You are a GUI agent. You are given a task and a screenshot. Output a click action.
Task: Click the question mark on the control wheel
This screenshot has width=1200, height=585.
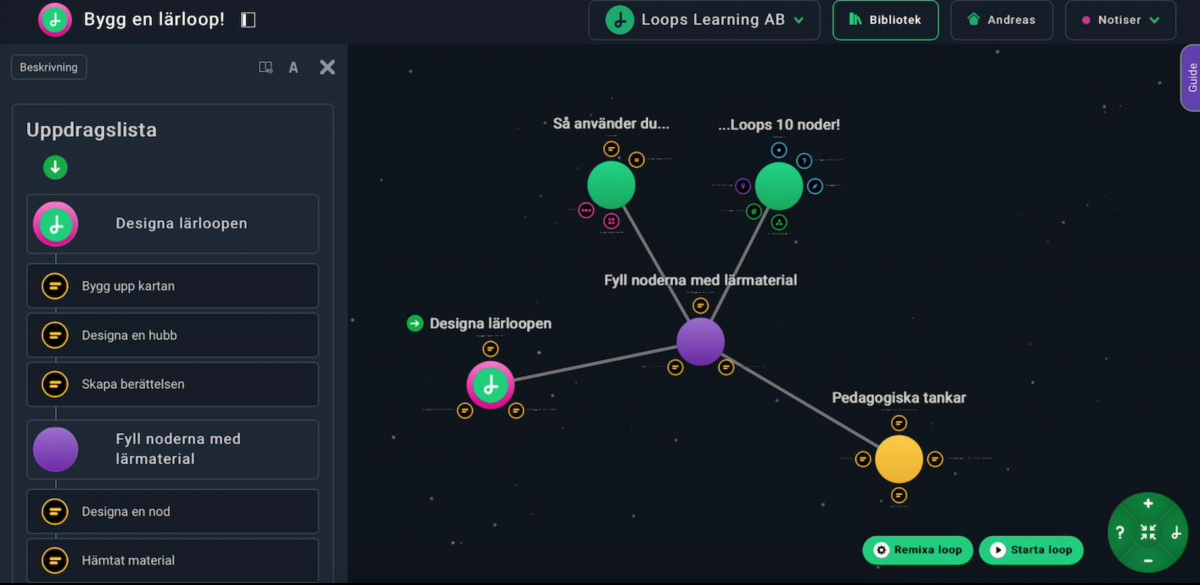[1120, 533]
